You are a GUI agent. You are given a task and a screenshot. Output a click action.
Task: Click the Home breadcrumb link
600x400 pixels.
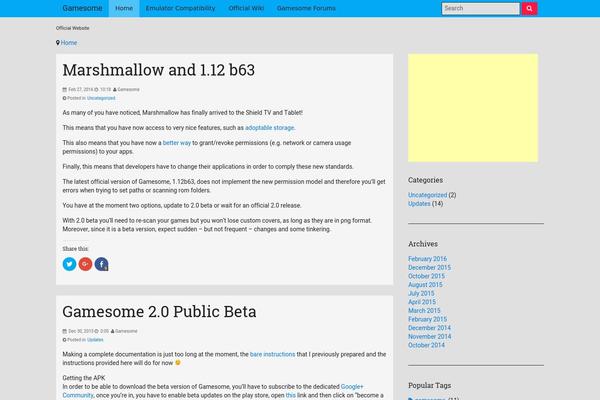[x=69, y=43]
